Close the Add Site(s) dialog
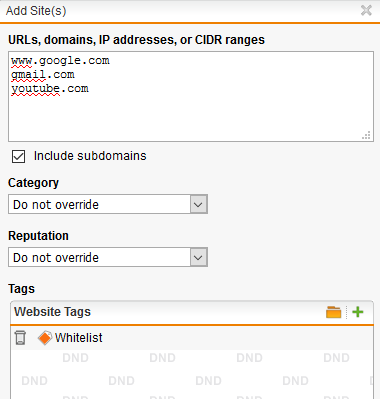 click(366, 11)
